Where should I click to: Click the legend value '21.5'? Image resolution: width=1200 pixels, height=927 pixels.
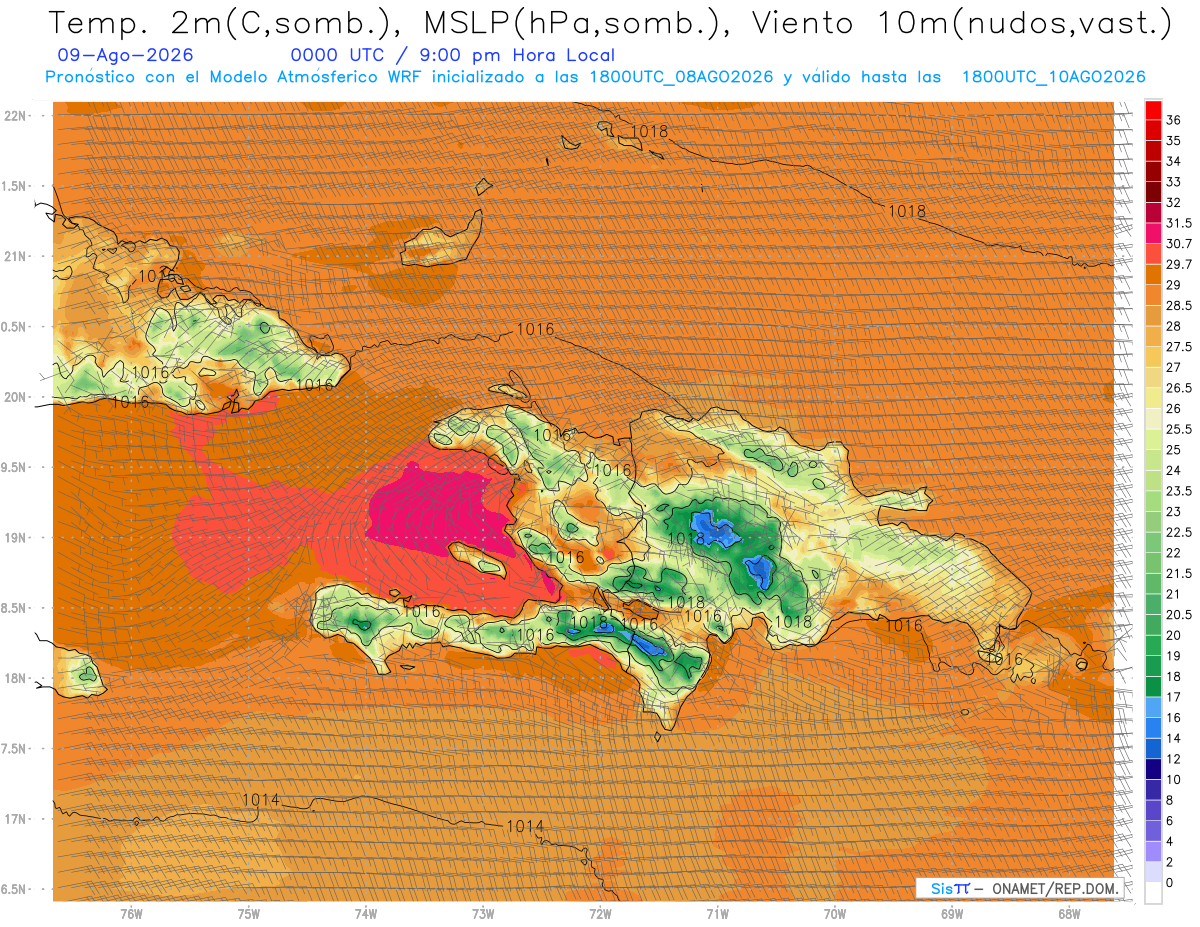tap(1178, 573)
